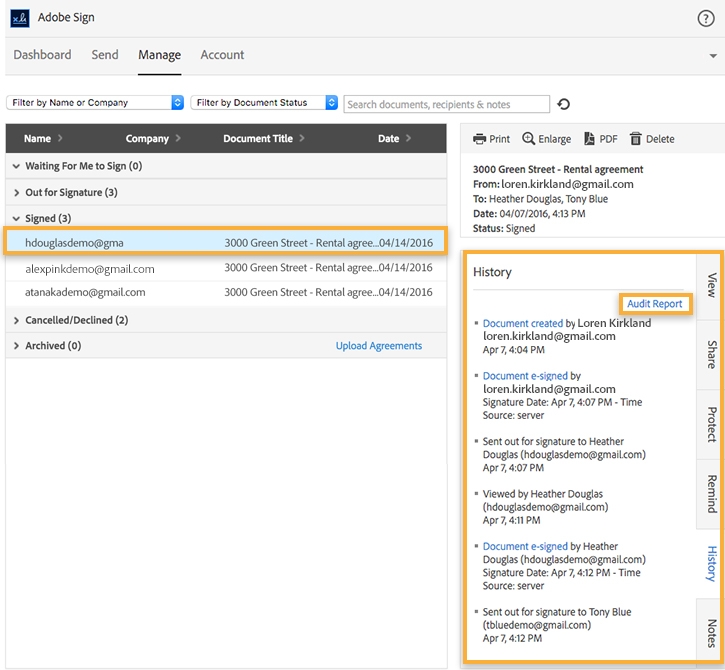Print the selected agreement
This screenshot has width=725, height=670.
[491, 139]
